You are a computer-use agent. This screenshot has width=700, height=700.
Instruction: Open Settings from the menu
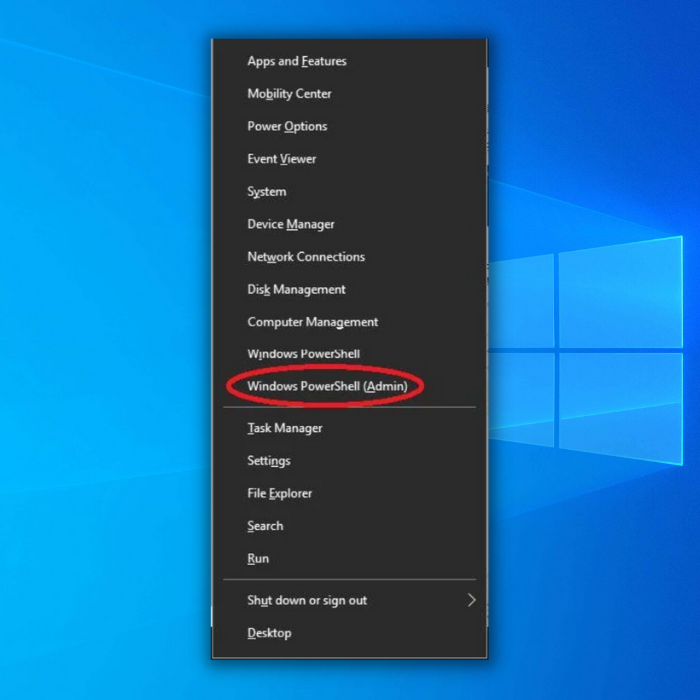click(x=269, y=461)
